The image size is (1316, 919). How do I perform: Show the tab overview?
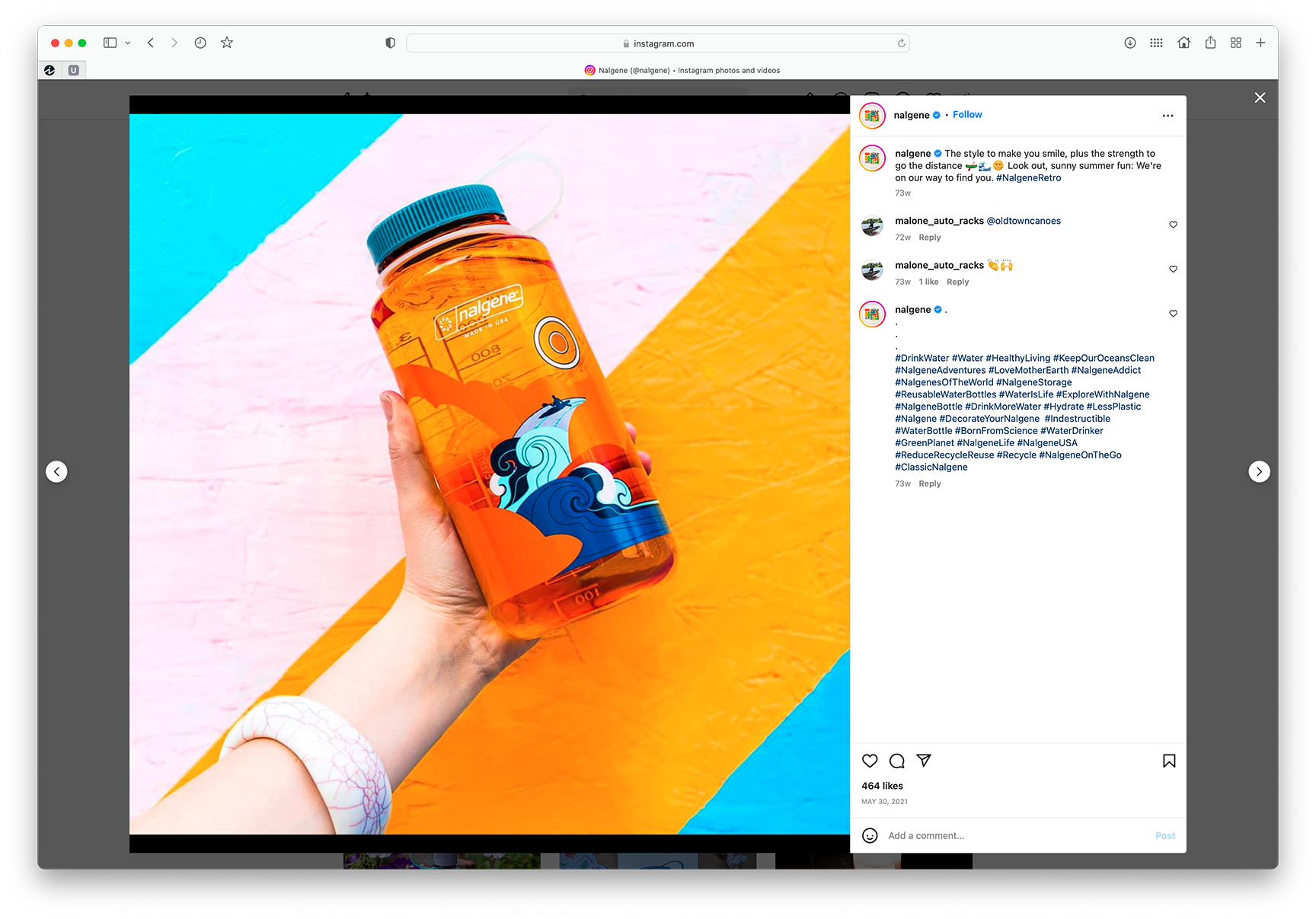pos(1236,43)
